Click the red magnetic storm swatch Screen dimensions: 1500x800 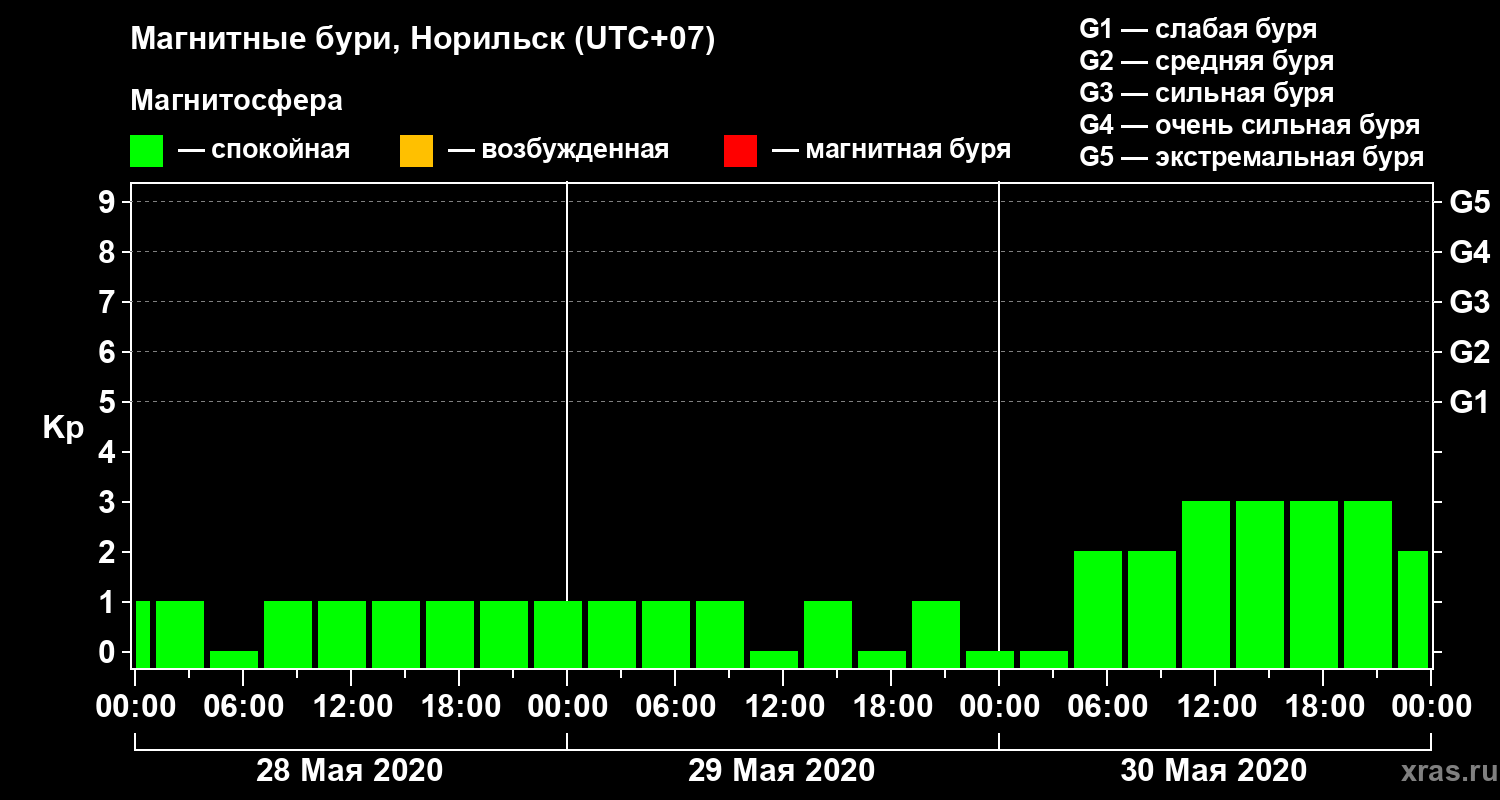[740, 151]
